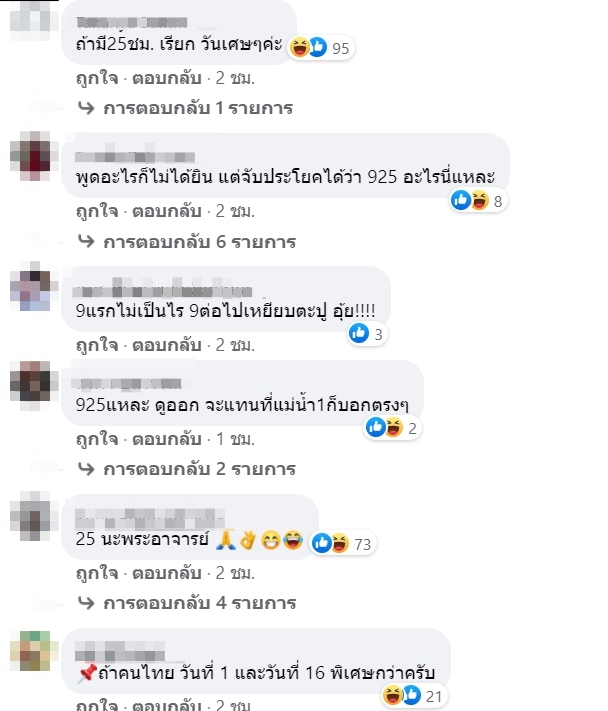
Task: Open reactions on the 95-reaction comment
Action: coord(321,48)
